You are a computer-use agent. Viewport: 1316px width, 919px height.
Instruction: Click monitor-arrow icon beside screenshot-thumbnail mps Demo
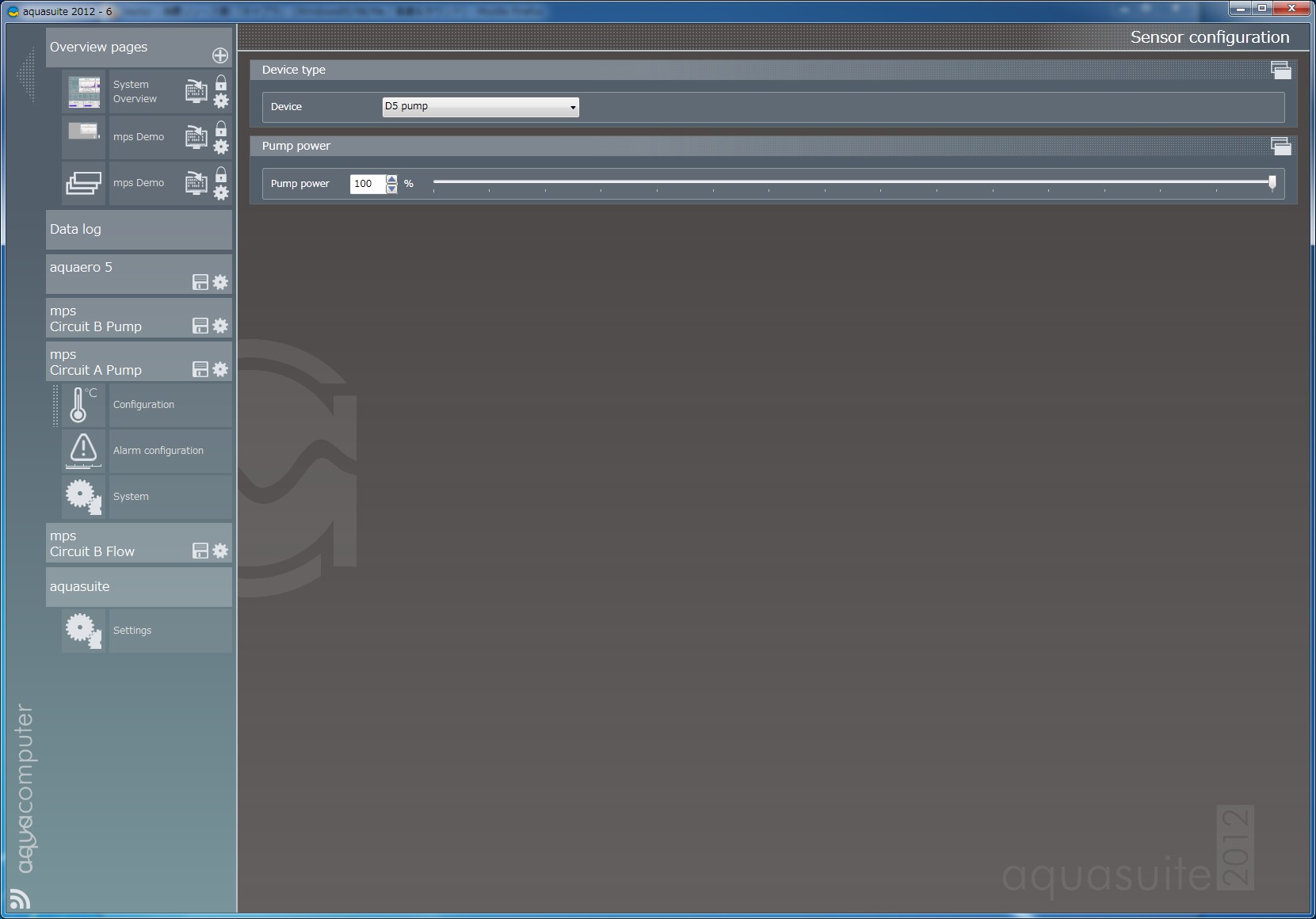pyautogui.click(x=196, y=137)
